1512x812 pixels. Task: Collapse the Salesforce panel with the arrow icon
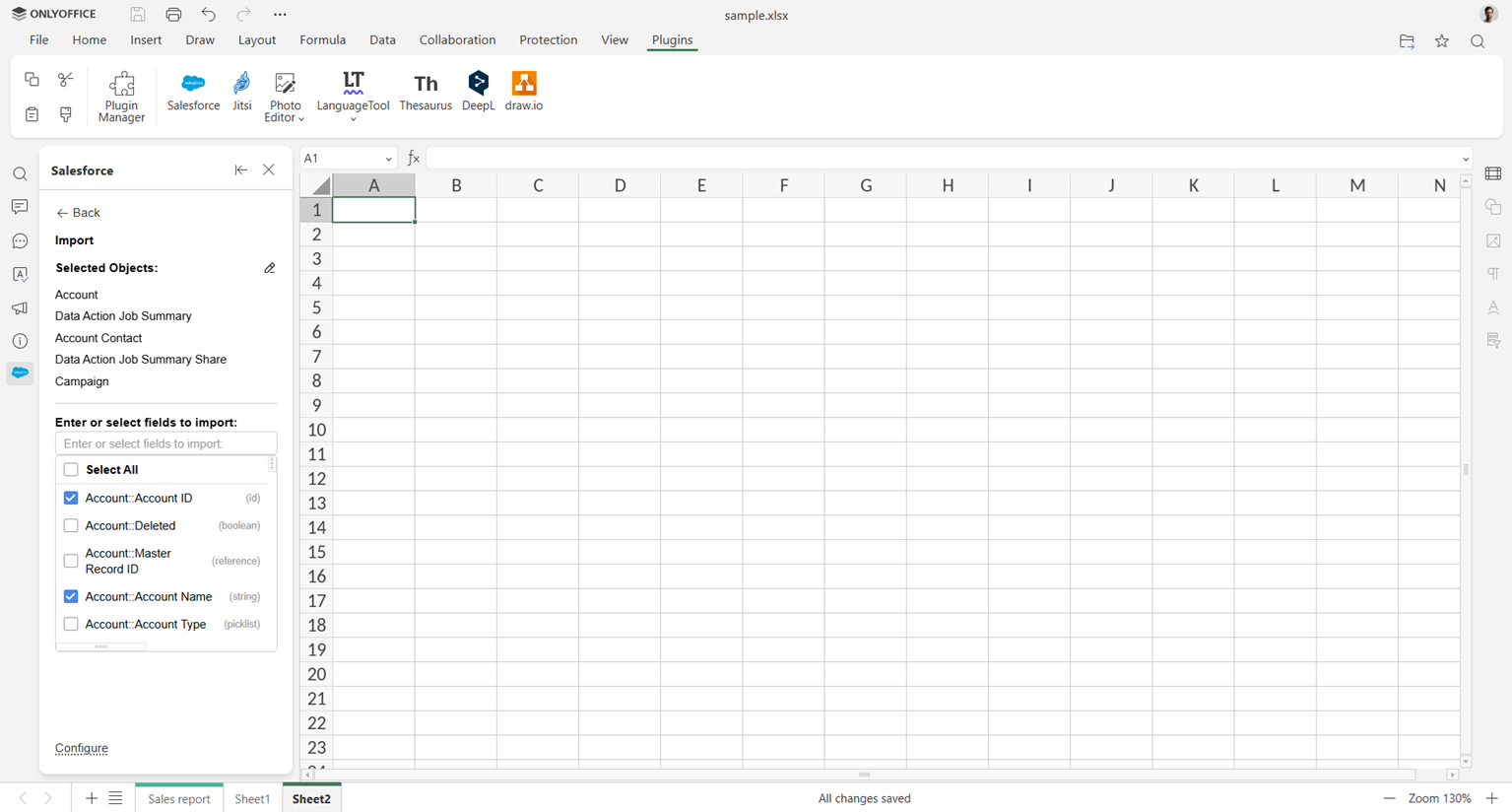click(x=240, y=170)
